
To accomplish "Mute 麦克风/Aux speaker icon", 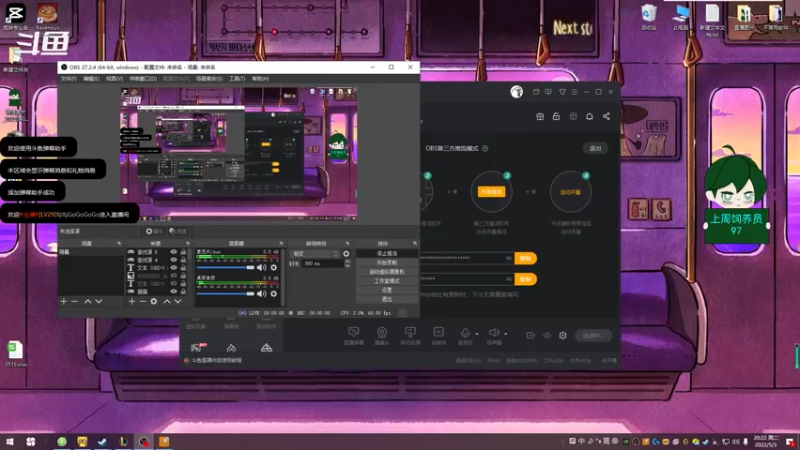I will coord(262,267).
